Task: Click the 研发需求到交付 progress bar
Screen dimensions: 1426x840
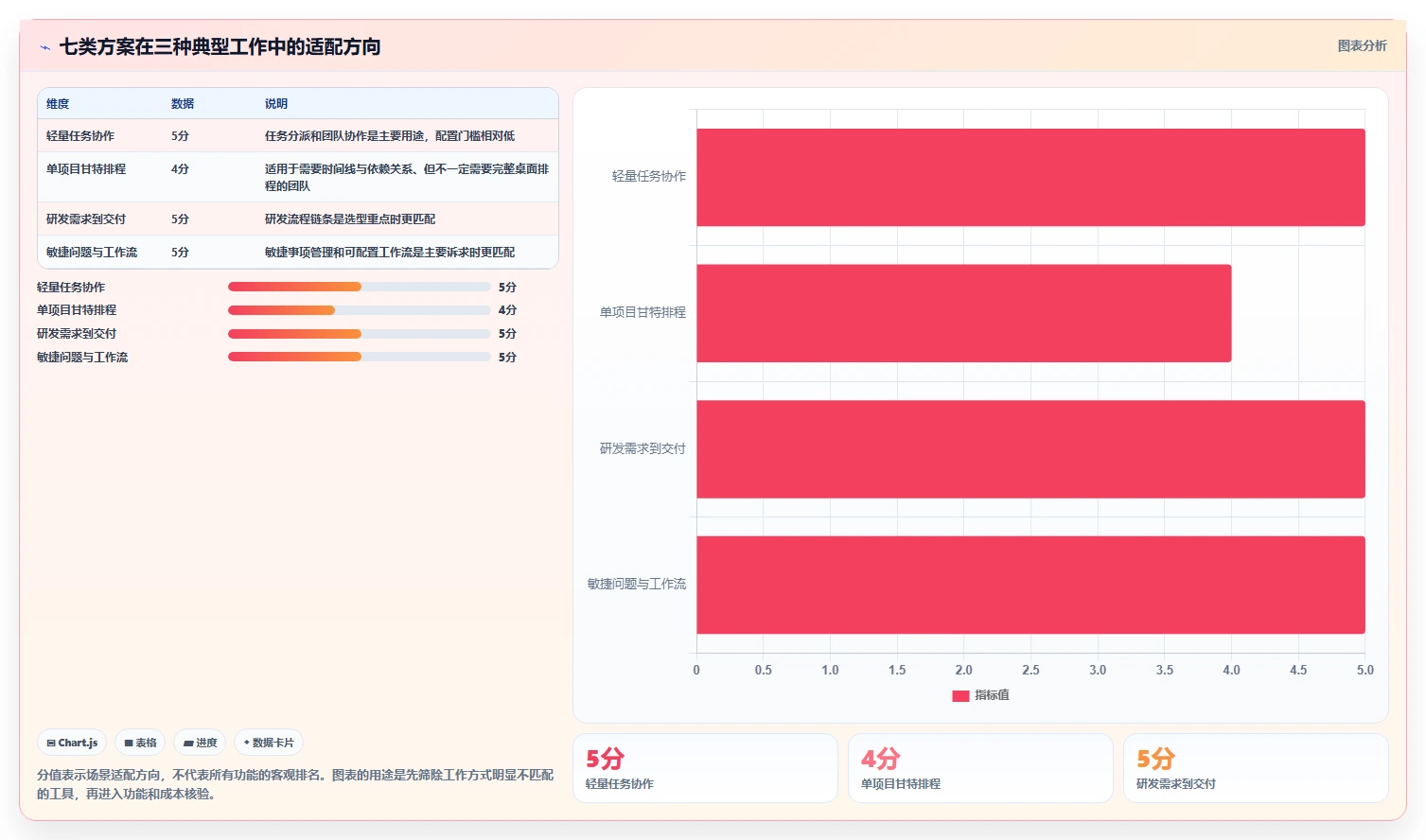Action: (x=360, y=333)
